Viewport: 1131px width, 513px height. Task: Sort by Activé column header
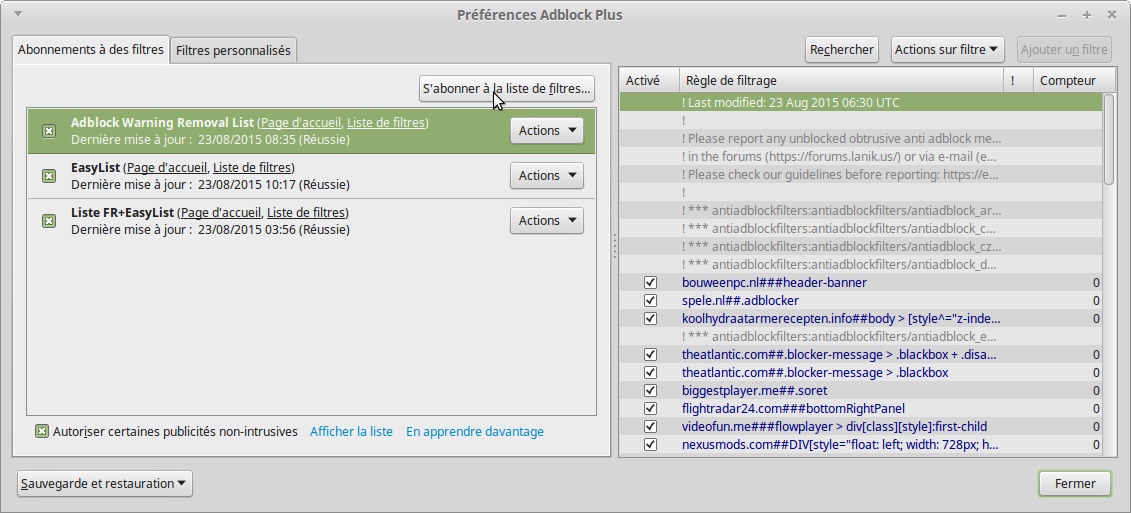[x=649, y=81]
